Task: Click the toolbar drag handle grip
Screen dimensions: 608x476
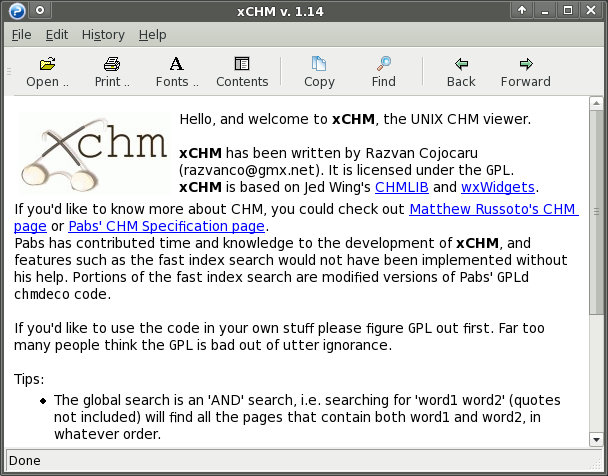Action: tap(9, 72)
